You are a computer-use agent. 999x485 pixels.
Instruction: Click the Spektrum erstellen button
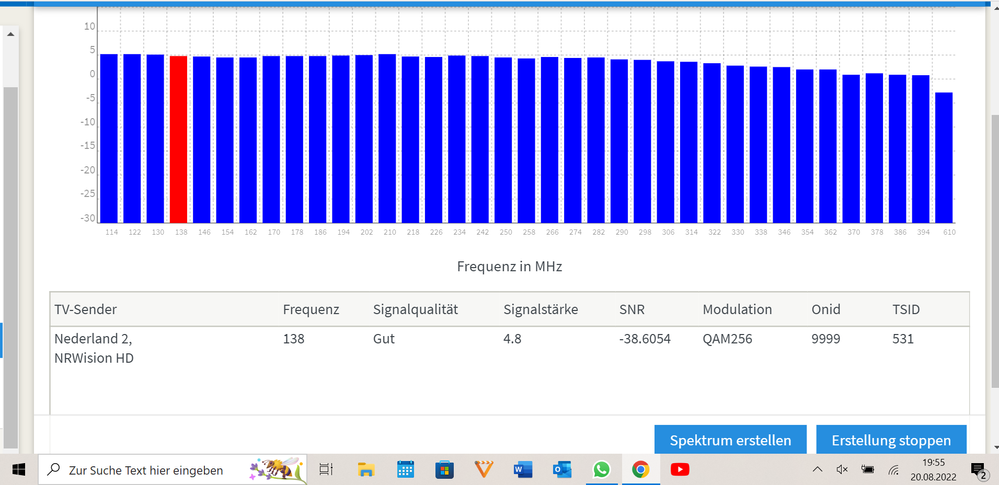click(730, 440)
